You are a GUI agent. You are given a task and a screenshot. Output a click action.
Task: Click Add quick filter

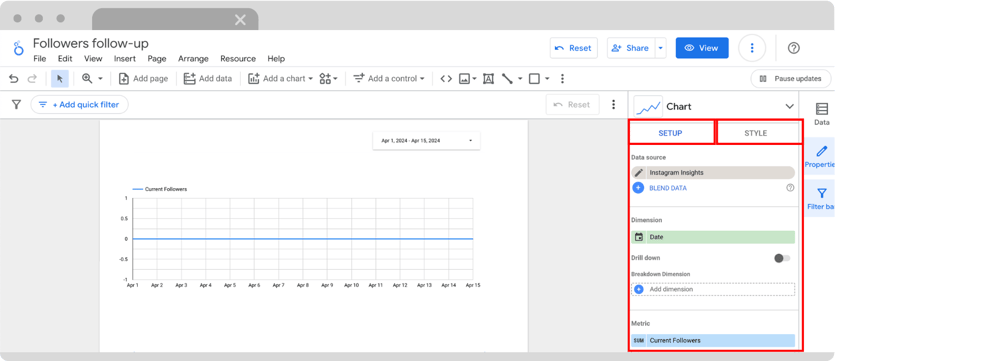point(79,104)
